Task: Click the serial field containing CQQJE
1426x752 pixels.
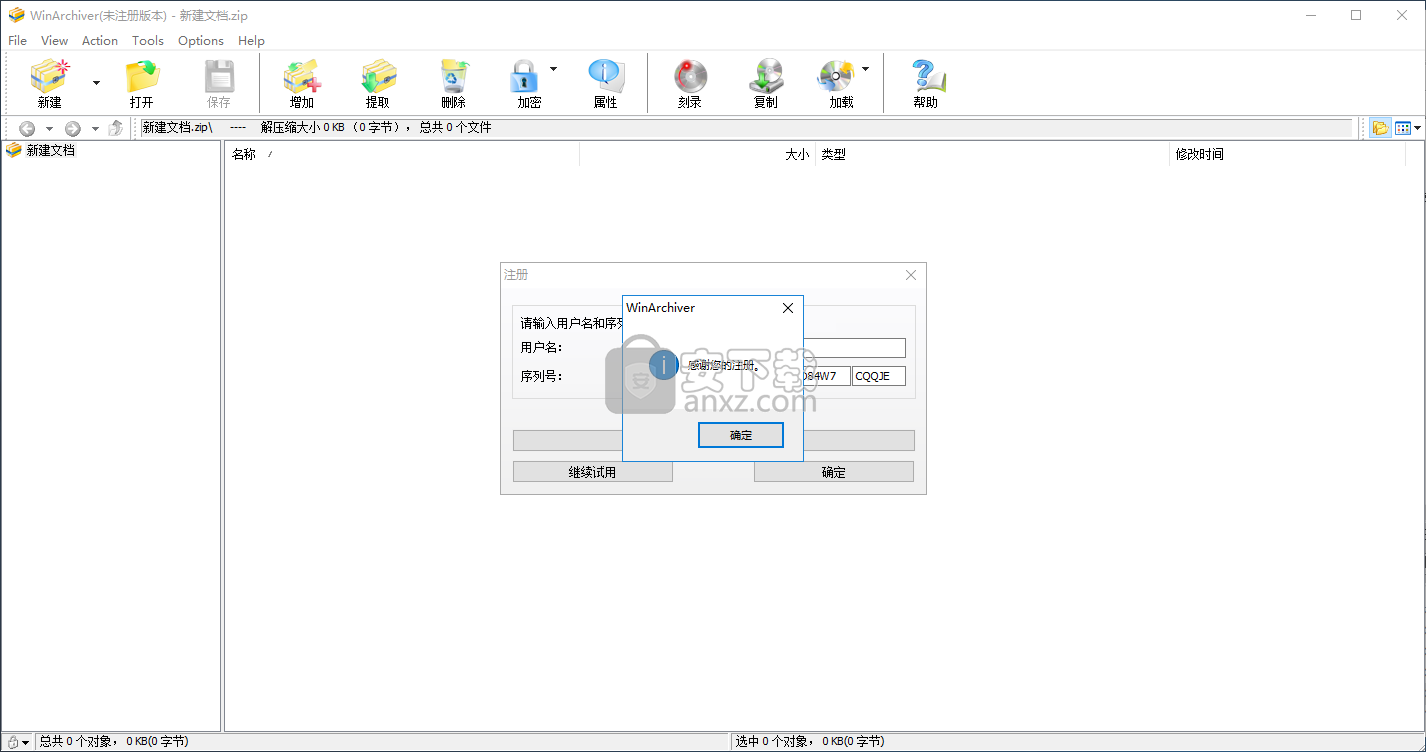Action: click(879, 376)
